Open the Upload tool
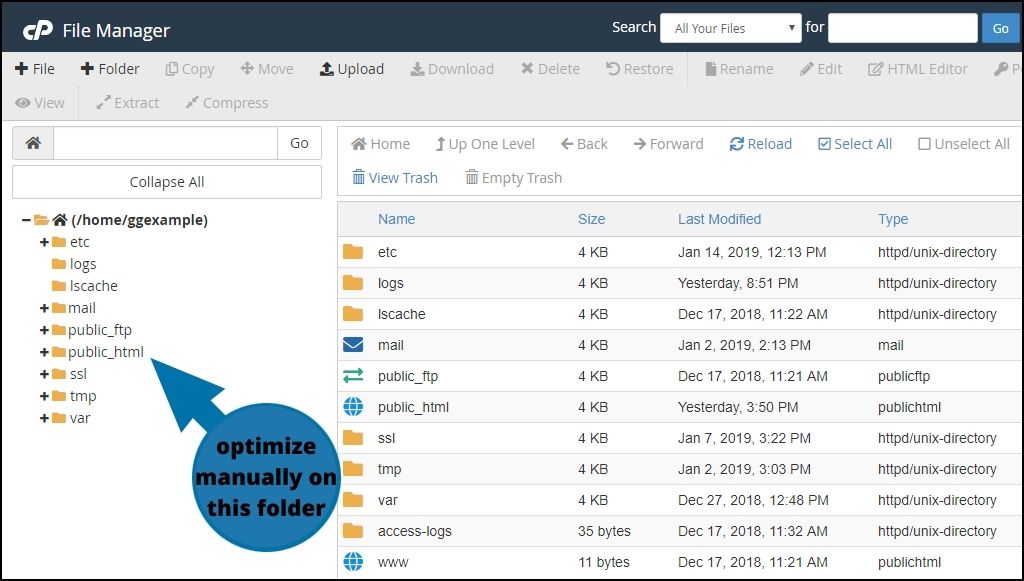1024x581 pixels. click(x=351, y=69)
